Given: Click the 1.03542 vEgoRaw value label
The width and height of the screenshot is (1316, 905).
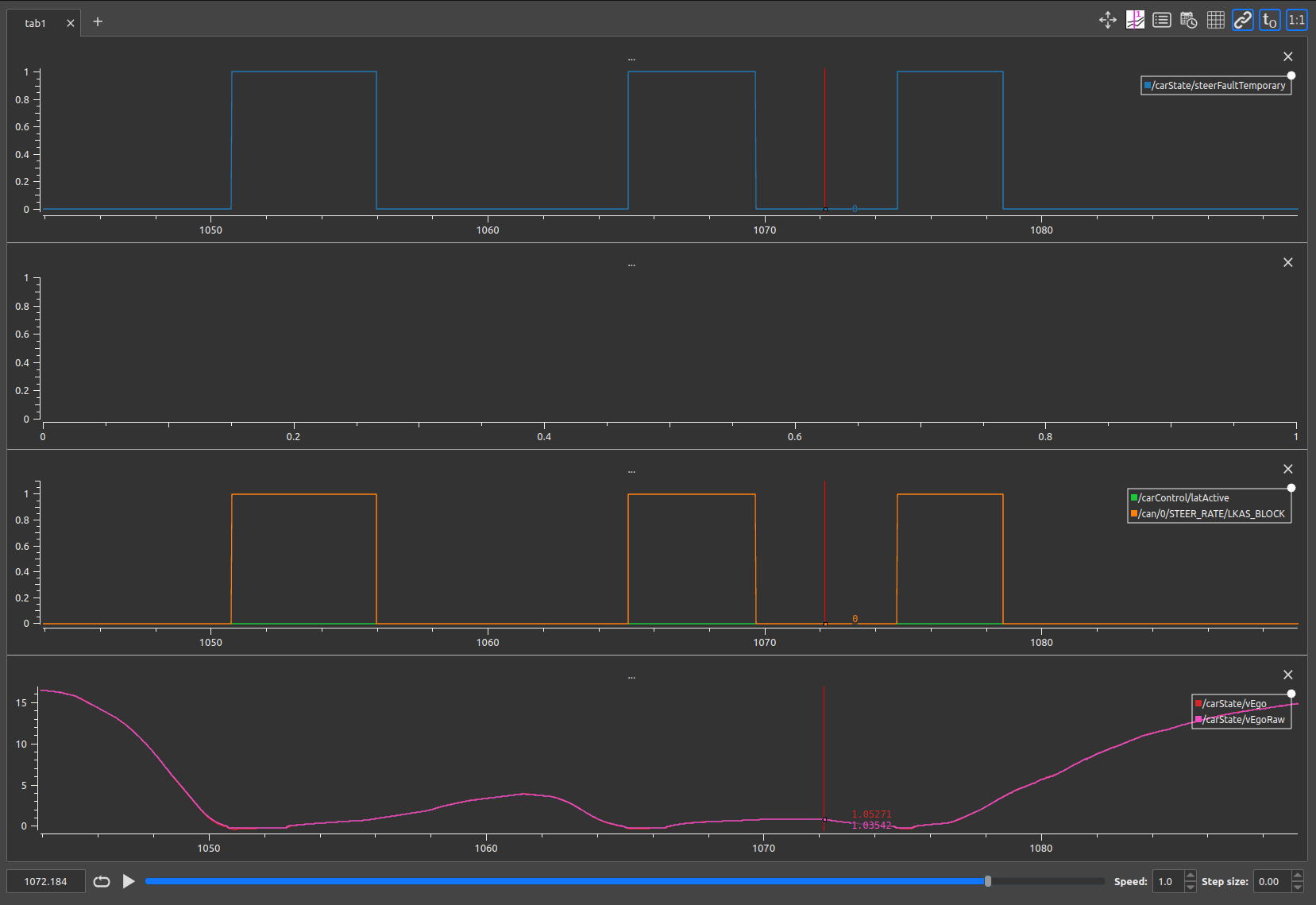Looking at the screenshot, I should [871, 826].
